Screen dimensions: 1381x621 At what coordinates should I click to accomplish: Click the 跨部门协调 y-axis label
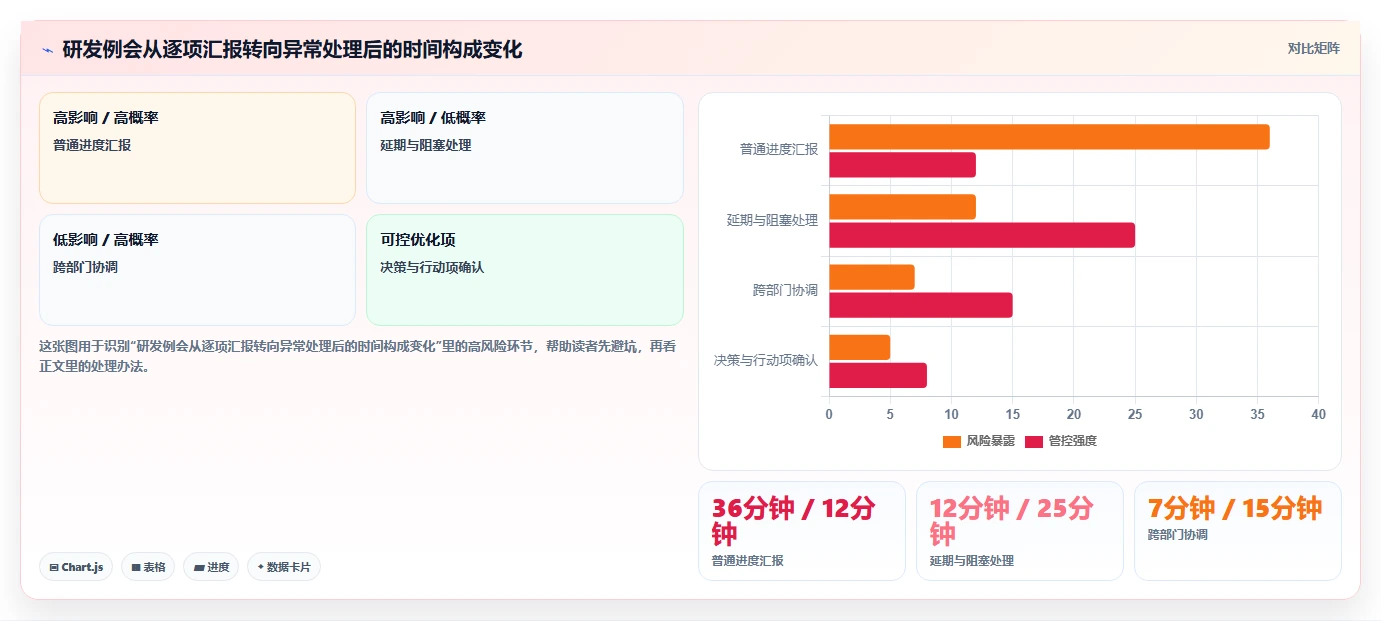tap(786, 290)
